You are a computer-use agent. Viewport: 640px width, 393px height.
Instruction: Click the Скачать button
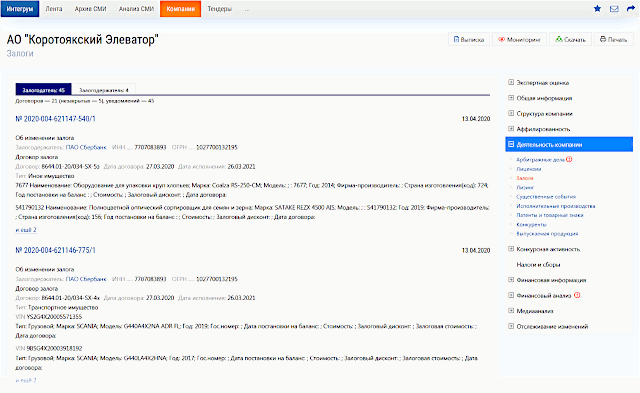pos(571,40)
